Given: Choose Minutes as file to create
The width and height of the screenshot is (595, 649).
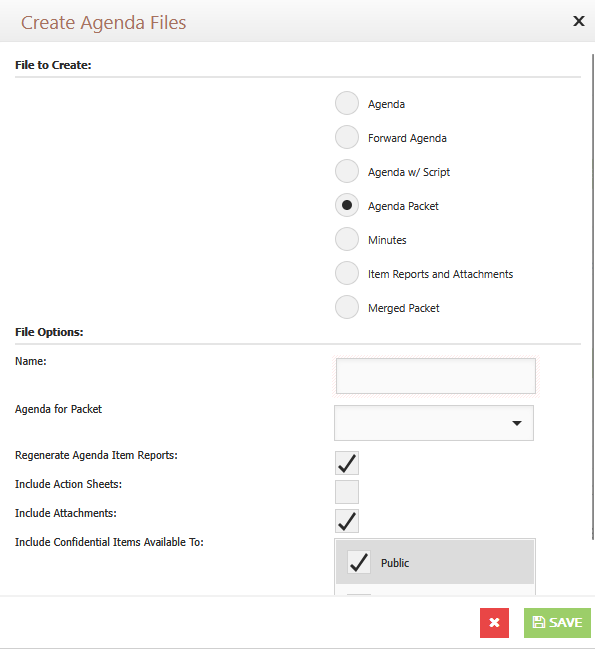Looking at the screenshot, I should pos(347,239).
